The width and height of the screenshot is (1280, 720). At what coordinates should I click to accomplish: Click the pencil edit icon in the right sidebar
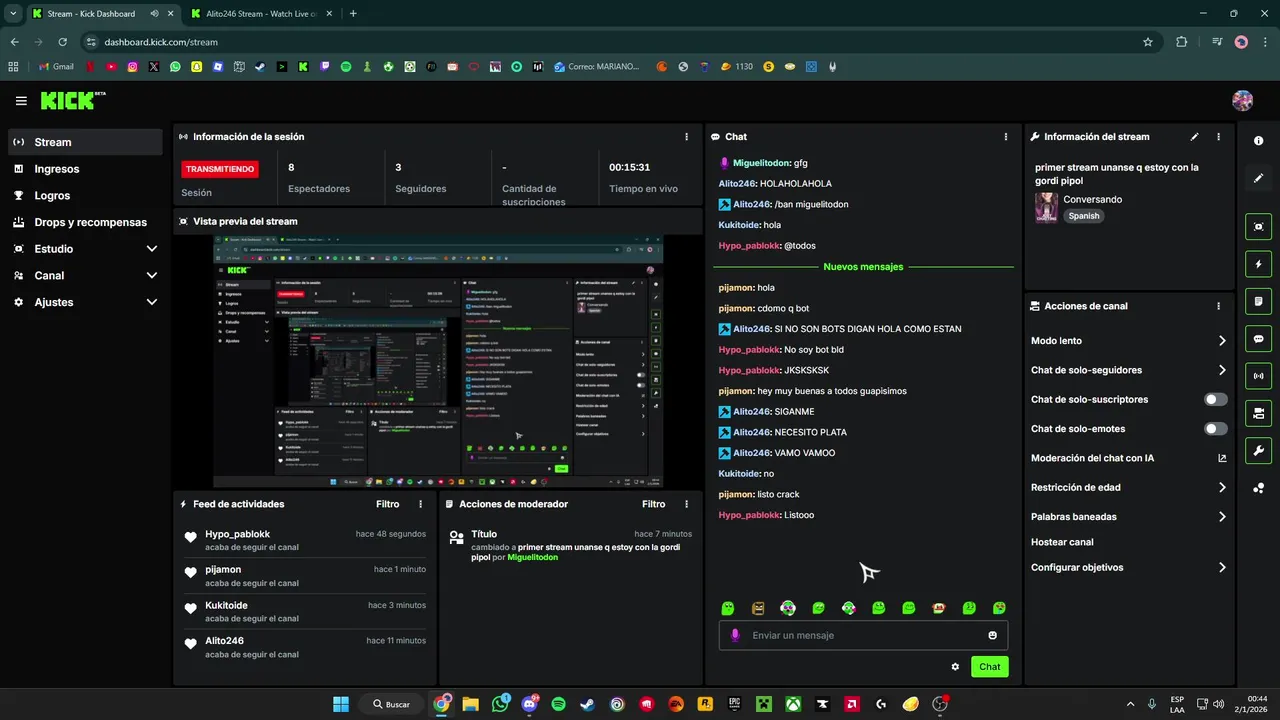pos(1259,178)
